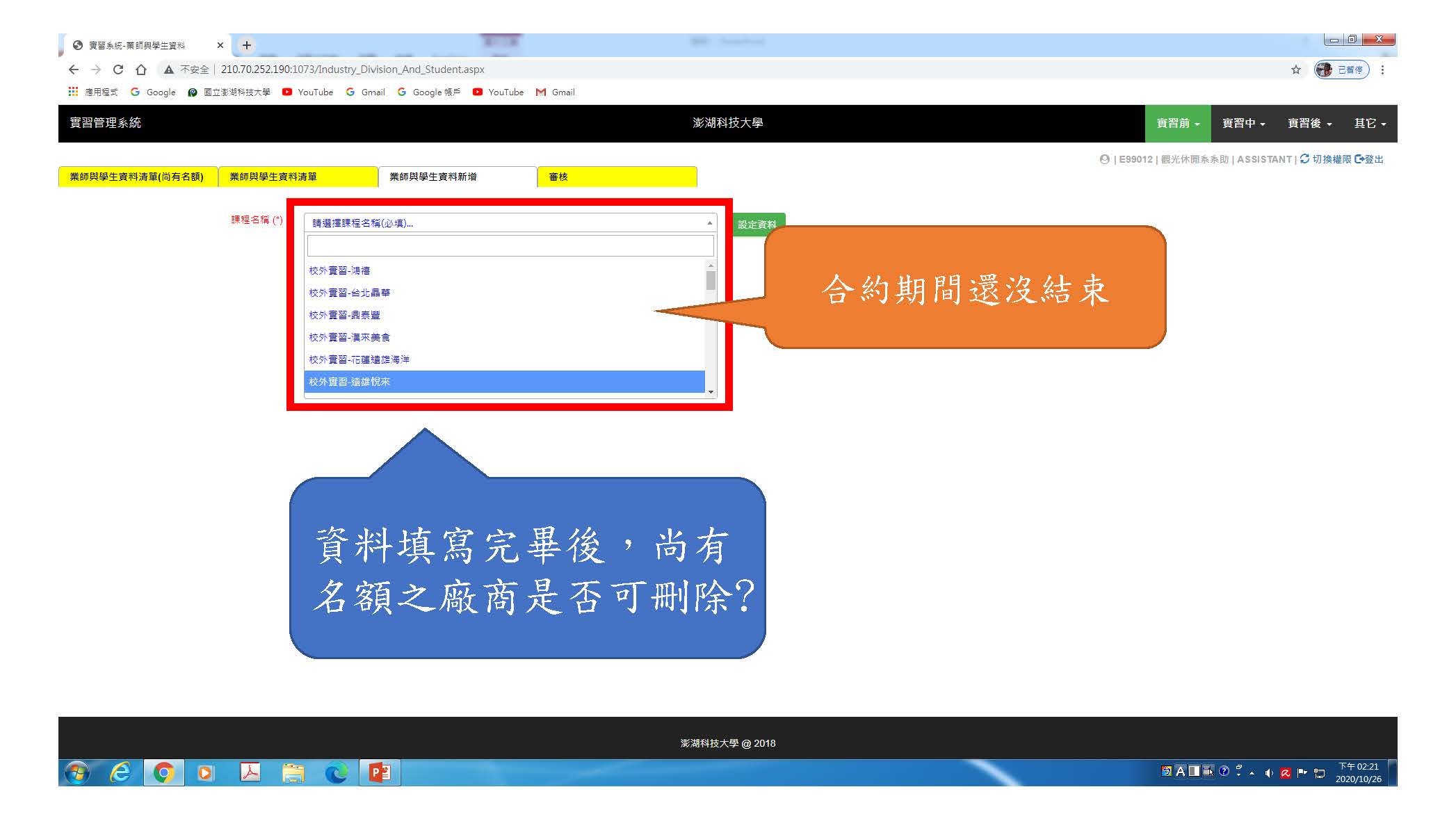Open the 國立澎湖科技大學 bookmark
Image resolution: width=1456 pixels, height=819 pixels.
point(229,92)
